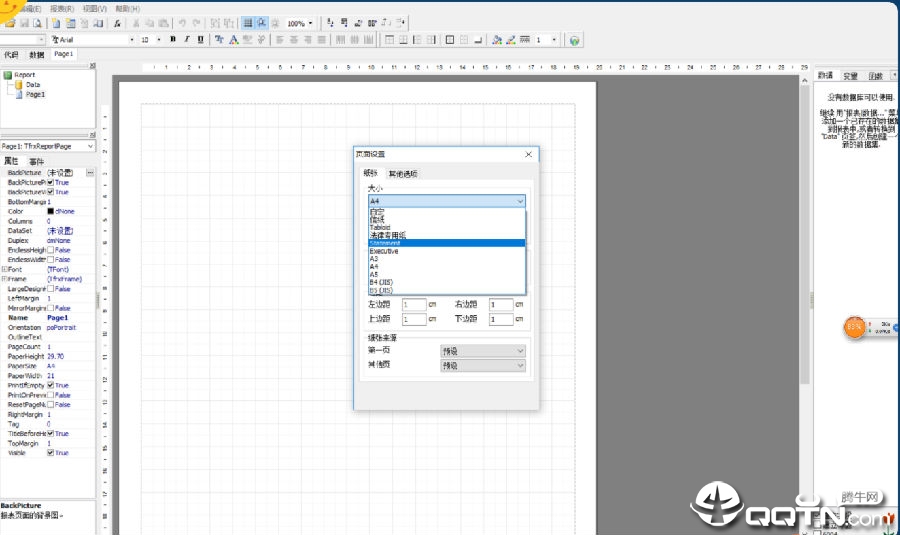Viewport: 900px width, 535px height.
Task: Click the undo arrow icon
Action: coord(183,23)
